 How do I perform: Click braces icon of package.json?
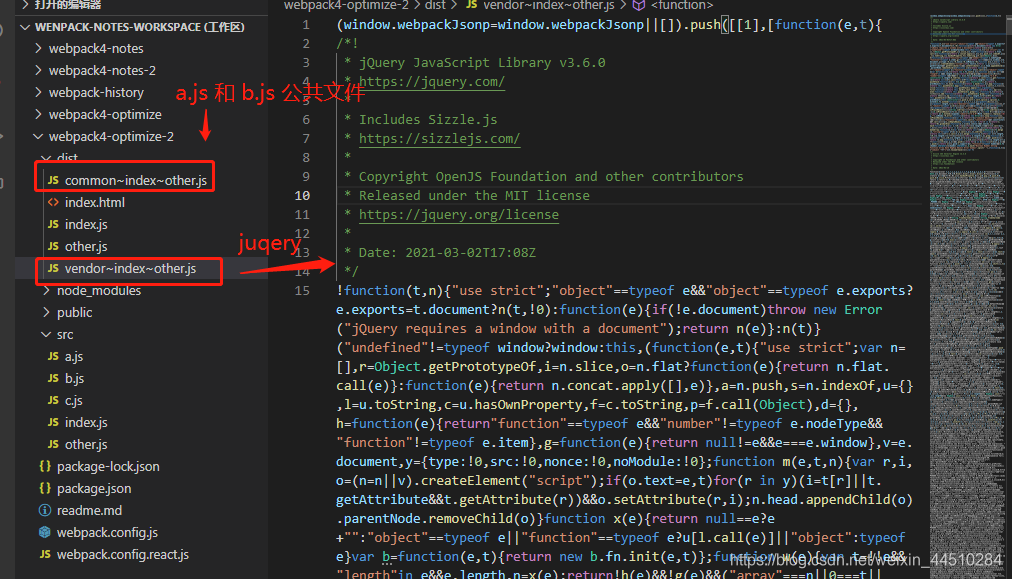pyautogui.click(x=45, y=488)
